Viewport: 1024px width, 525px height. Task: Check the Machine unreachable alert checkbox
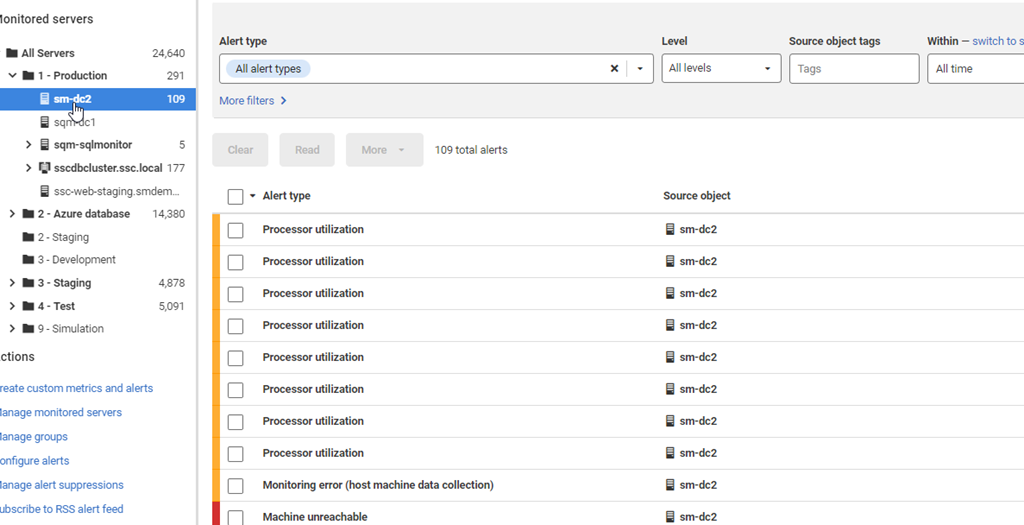pyautogui.click(x=236, y=517)
